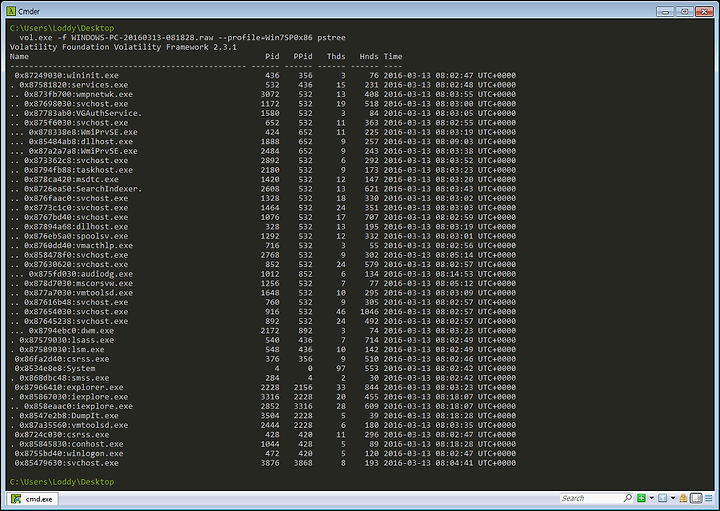Click the PPid value 3868
This screenshot has height=511, width=720.
click(x=303, y=463)
